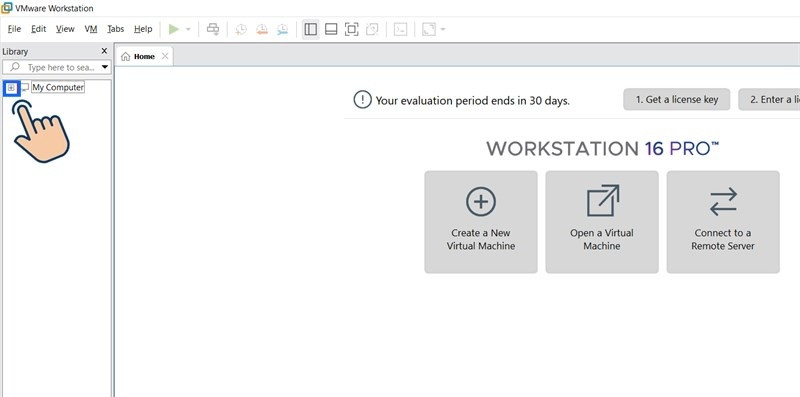800x397 pixels.
Task: Click '2. Enter a license key' button
Action: 769,100
